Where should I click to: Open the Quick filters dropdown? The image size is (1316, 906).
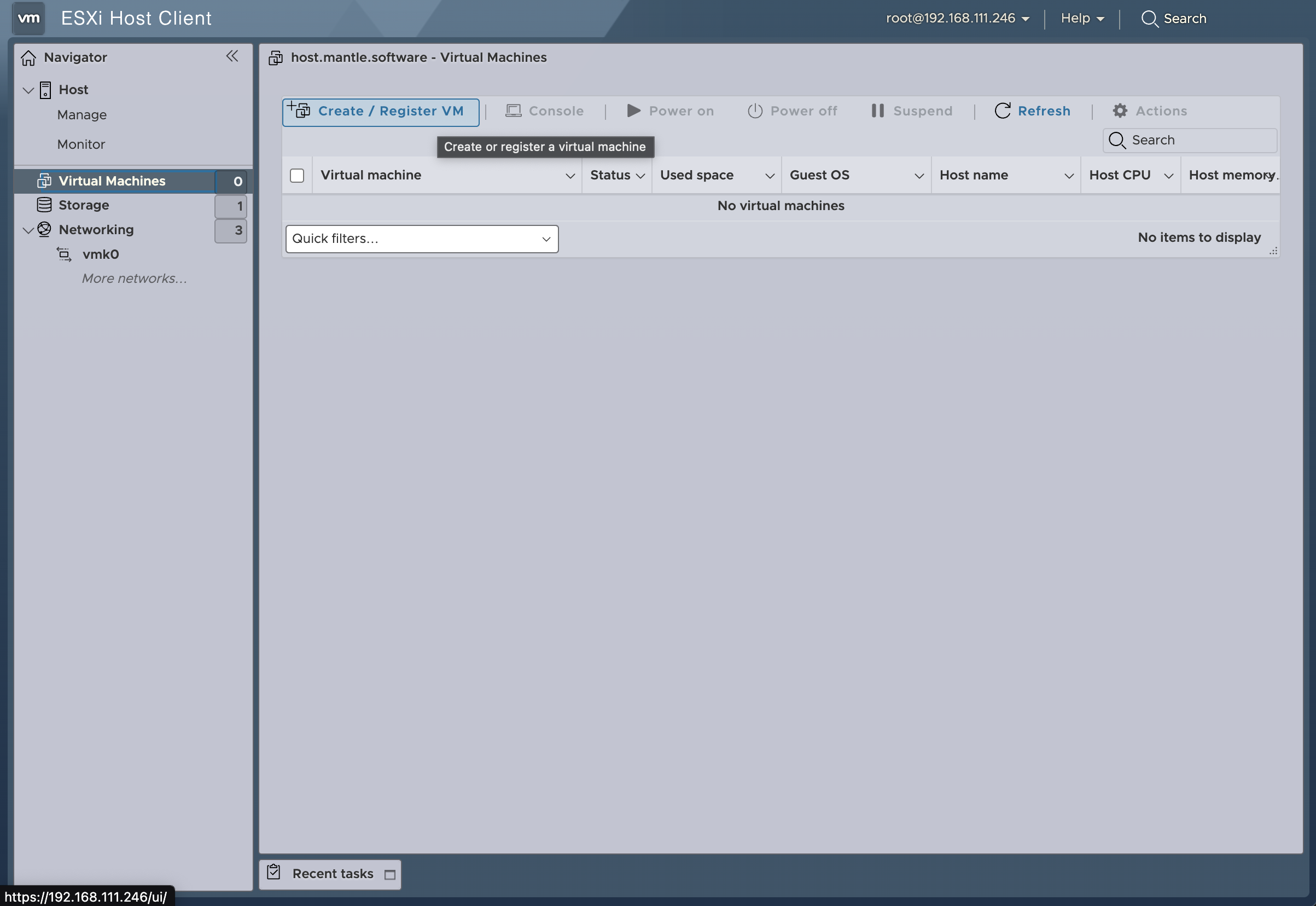point(422,239)
